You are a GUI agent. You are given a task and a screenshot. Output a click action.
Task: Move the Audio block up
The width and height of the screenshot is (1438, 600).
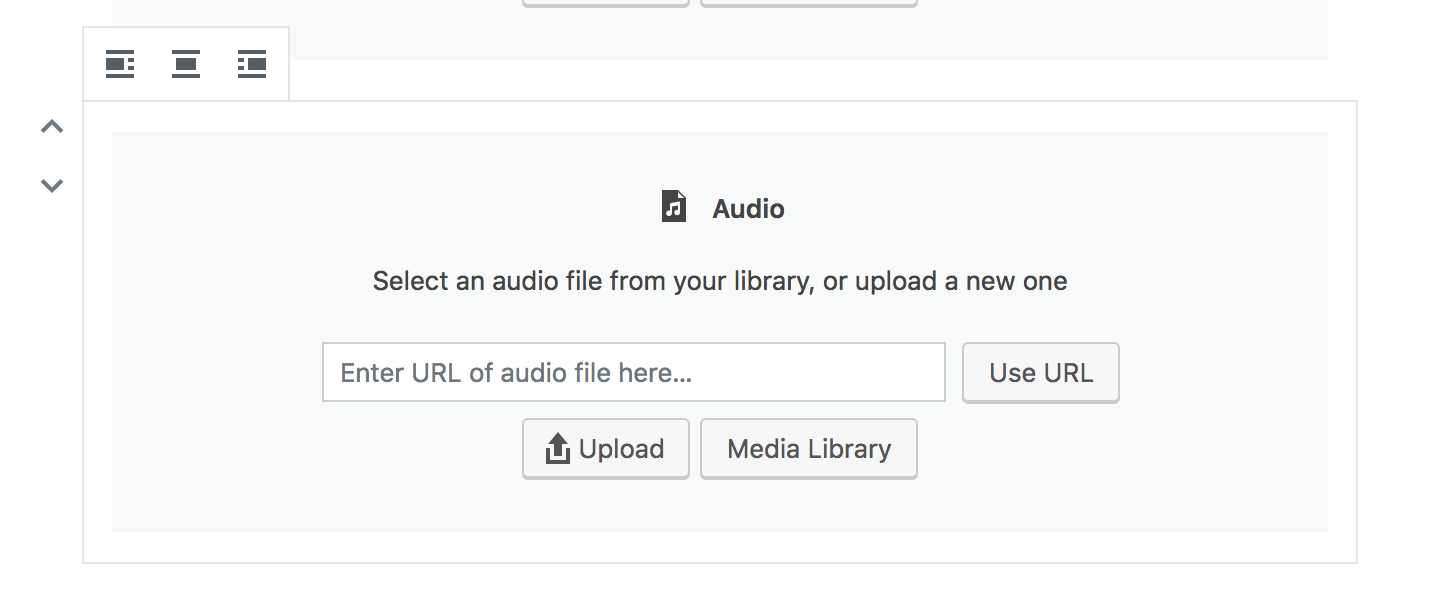pyautogui.click(x=52, y=127)
